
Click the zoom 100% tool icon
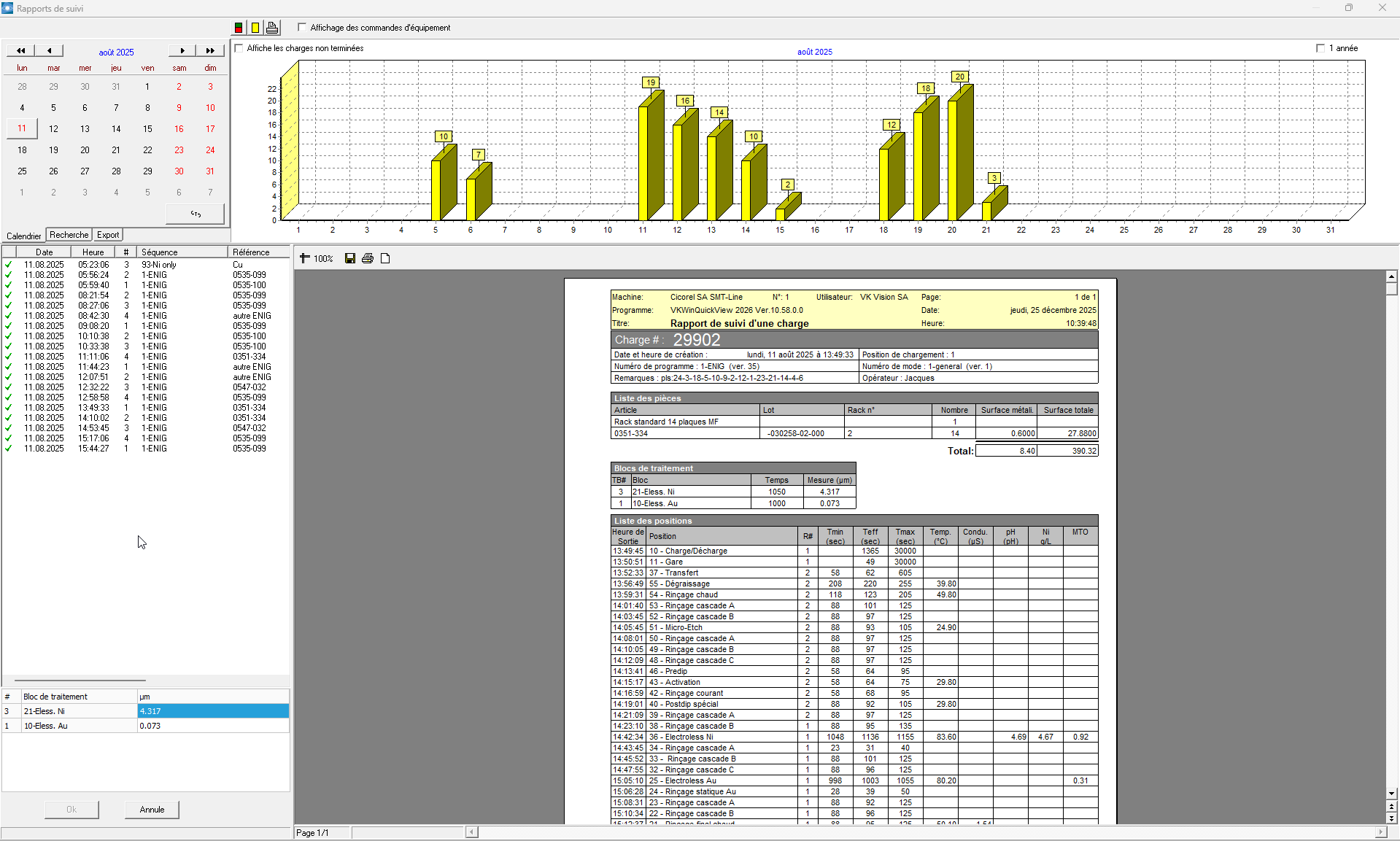tap(305, 259)
